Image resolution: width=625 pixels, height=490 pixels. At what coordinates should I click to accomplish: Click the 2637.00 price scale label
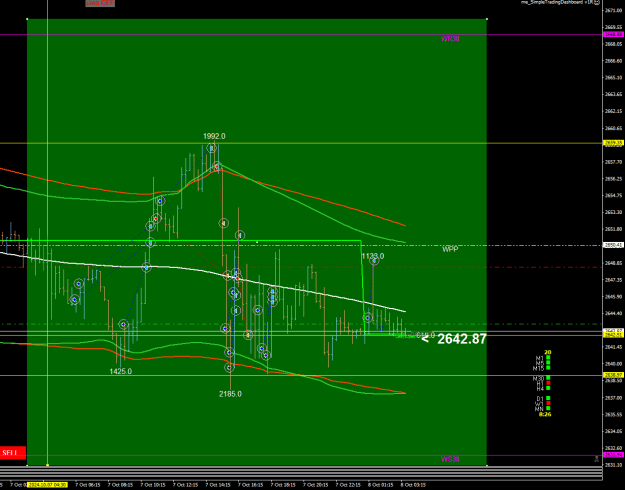[613, 398]
